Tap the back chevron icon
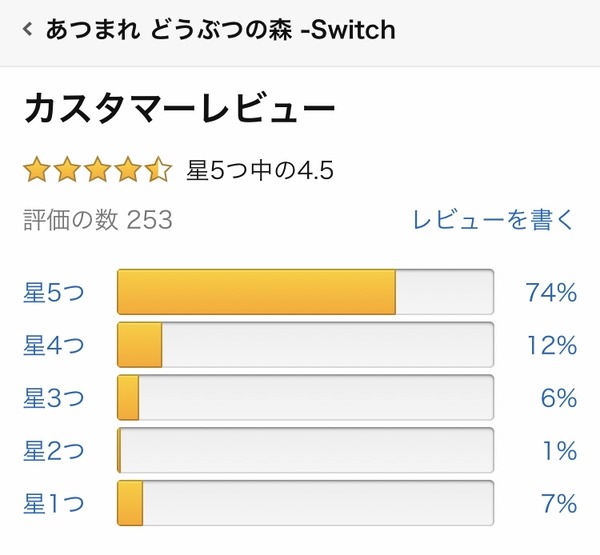This screenshot has width=600, height=555. point(27,30)
